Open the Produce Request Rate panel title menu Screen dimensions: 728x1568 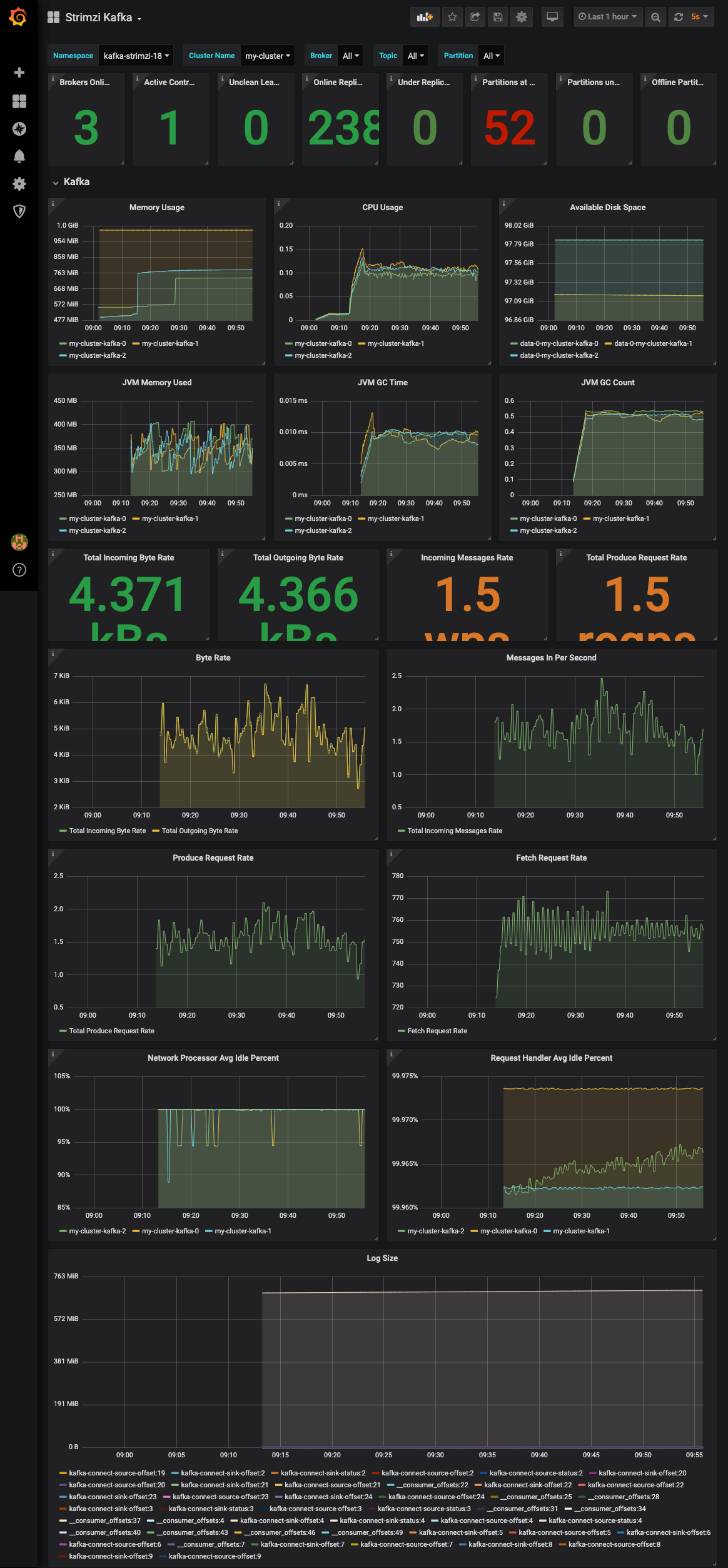pyautogui.click(x=213, y=858)
